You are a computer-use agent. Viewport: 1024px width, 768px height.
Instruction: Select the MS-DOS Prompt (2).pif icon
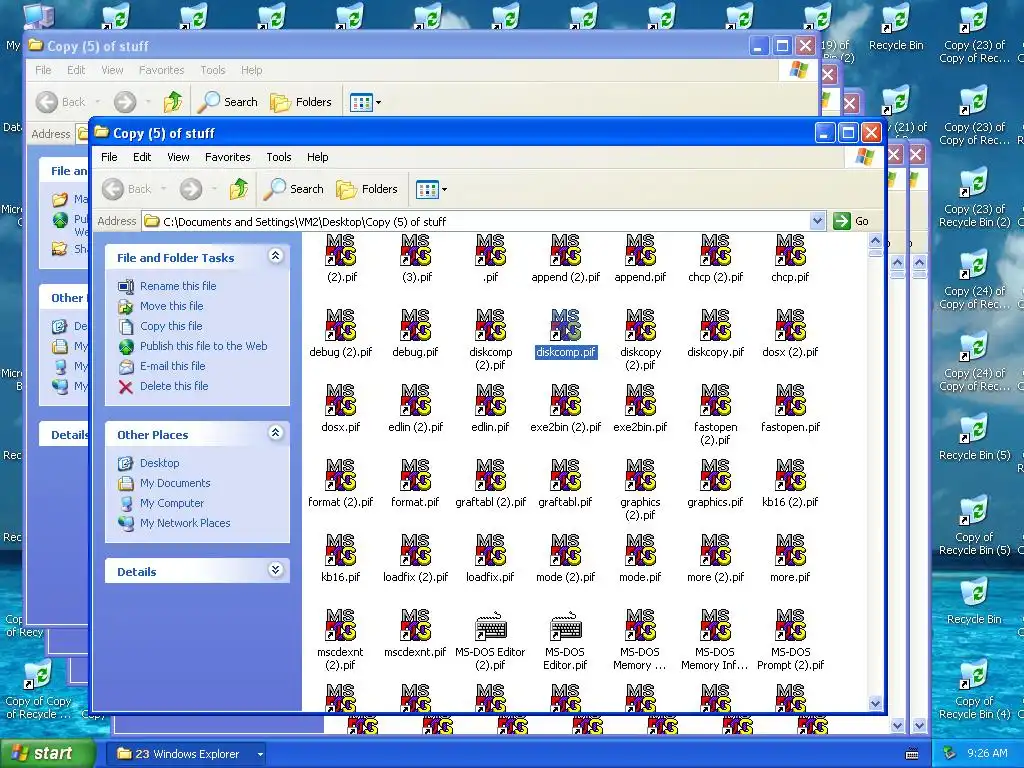(x=790, y=626)
